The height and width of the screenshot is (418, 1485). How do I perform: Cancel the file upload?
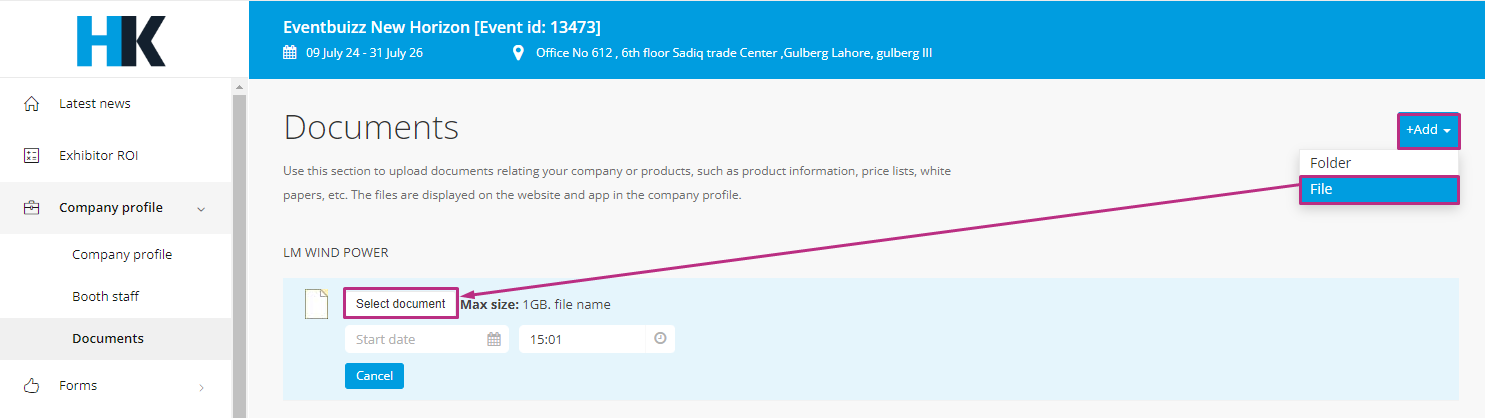(x=374, y=376)
